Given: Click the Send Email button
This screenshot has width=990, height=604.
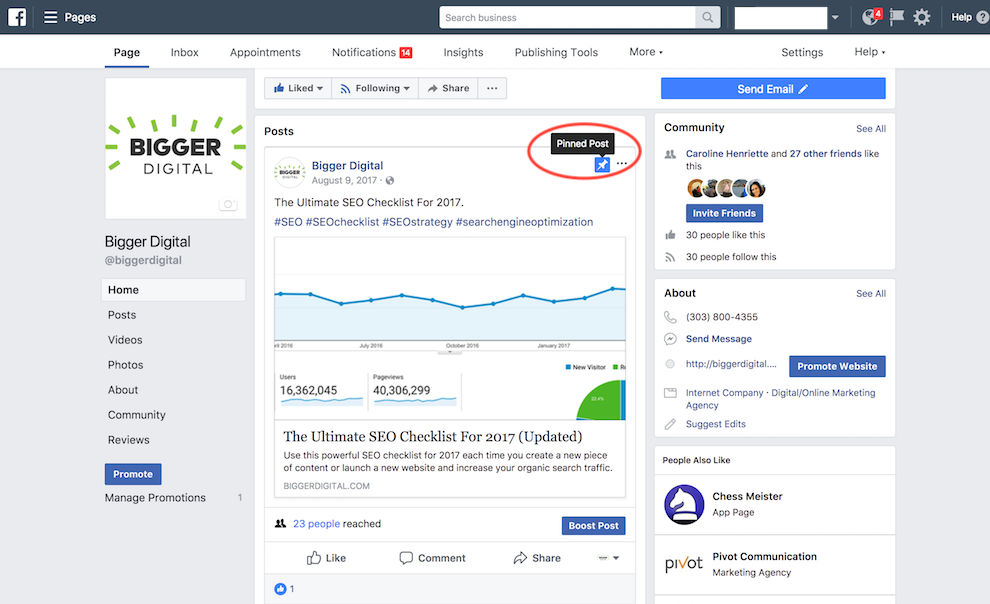Looking at the screenshot, I should [x=773, y=88].
